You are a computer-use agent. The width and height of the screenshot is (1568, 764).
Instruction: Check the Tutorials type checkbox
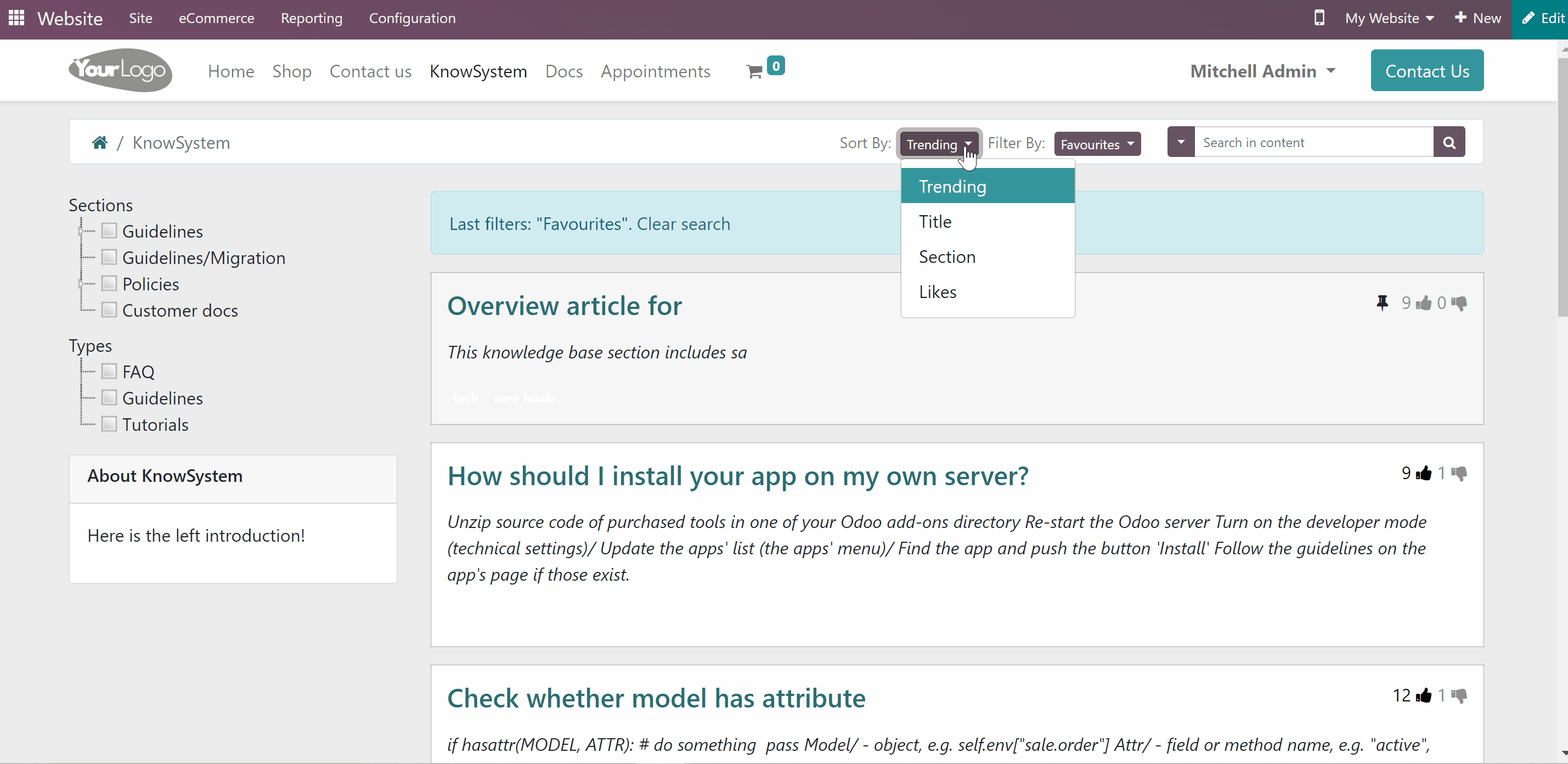[109, 424]
